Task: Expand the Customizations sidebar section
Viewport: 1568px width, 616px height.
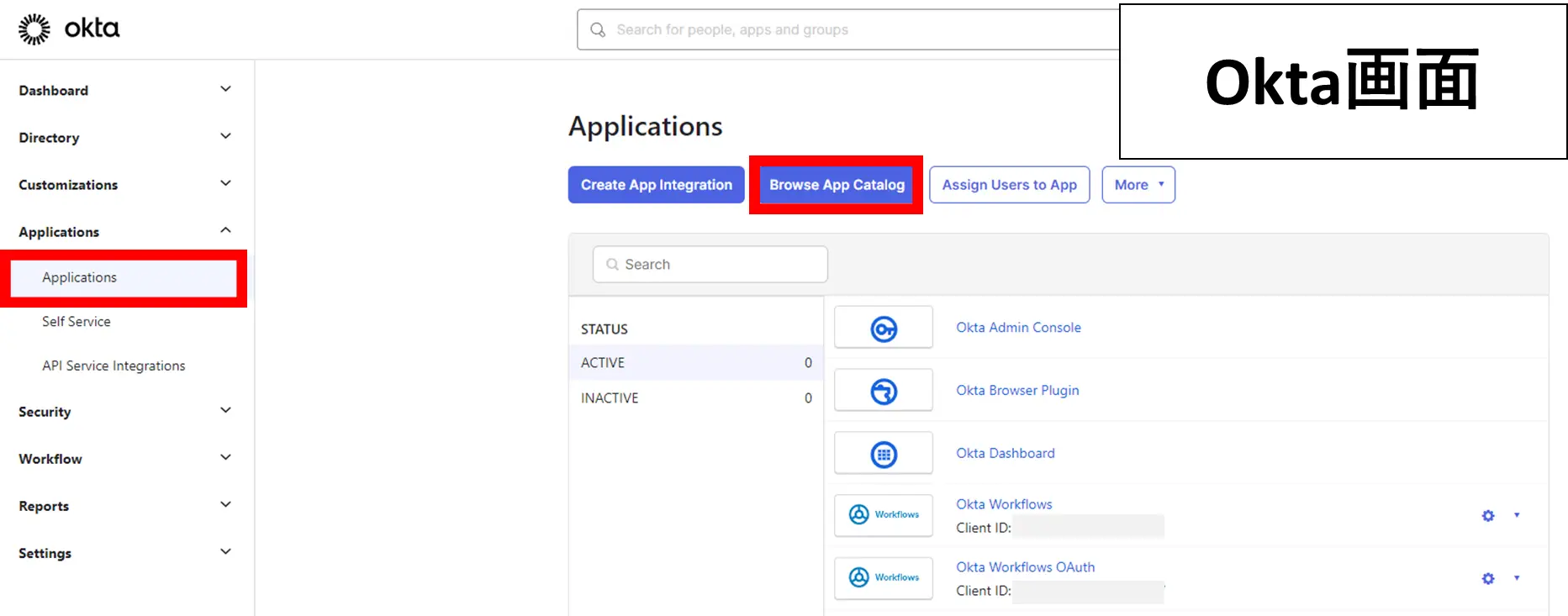Action: [x=225, y=183]
